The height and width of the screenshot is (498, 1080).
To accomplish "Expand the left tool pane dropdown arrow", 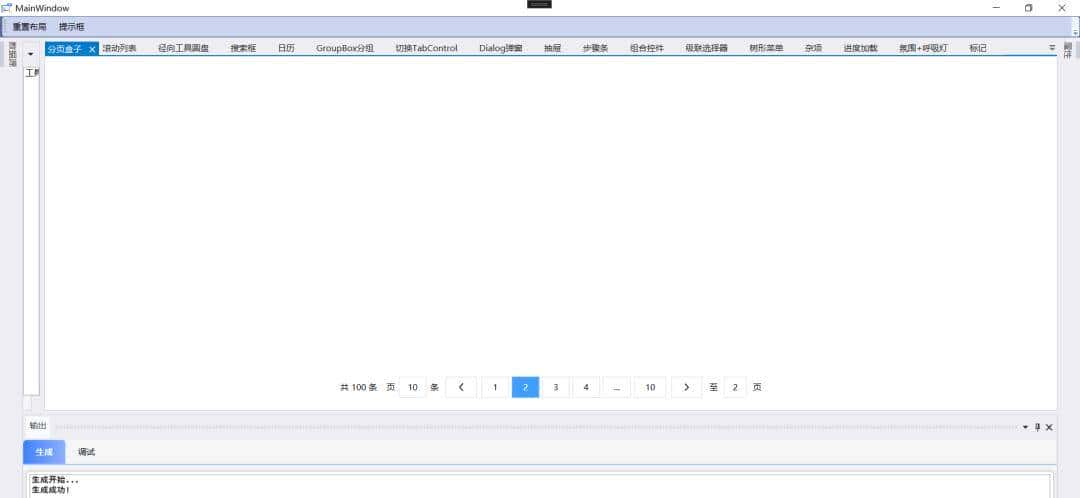I will tap(30, 54).
